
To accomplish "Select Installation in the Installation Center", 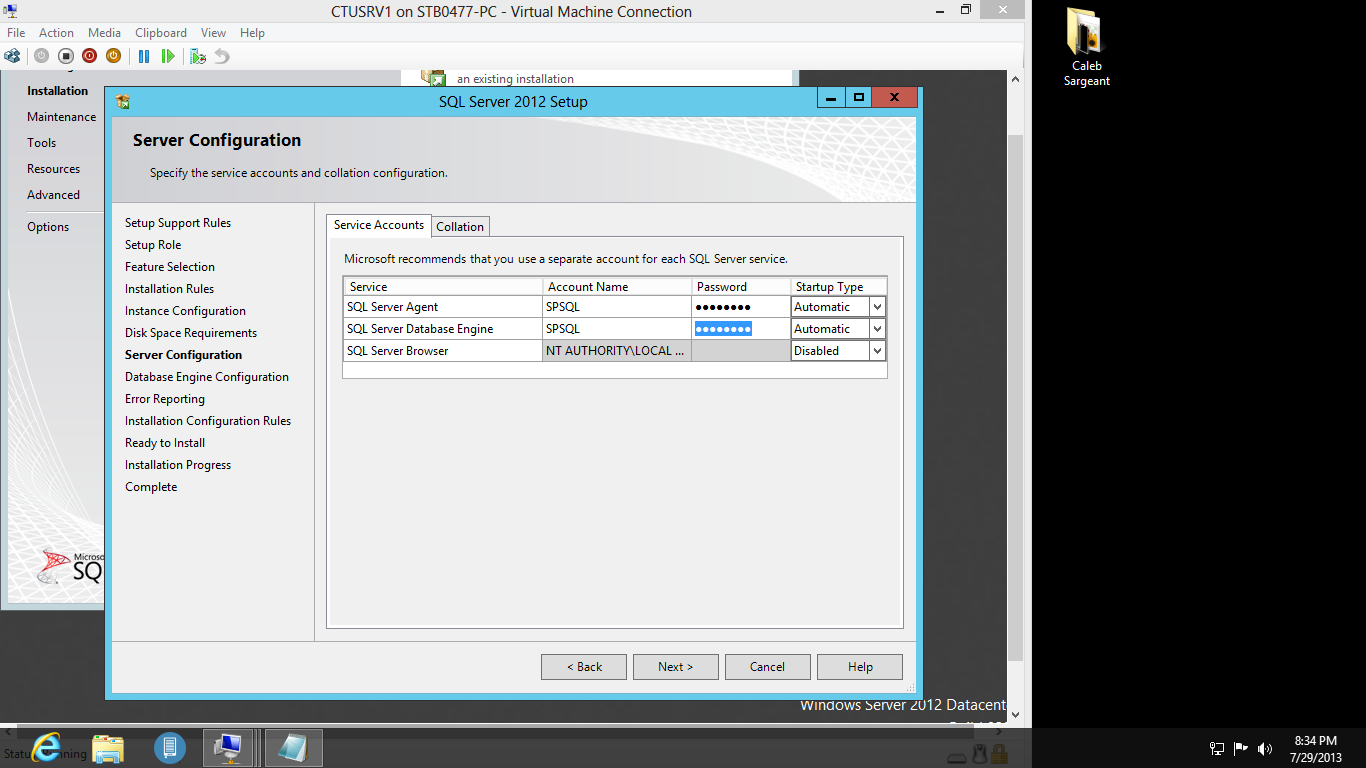I will 58,91.
